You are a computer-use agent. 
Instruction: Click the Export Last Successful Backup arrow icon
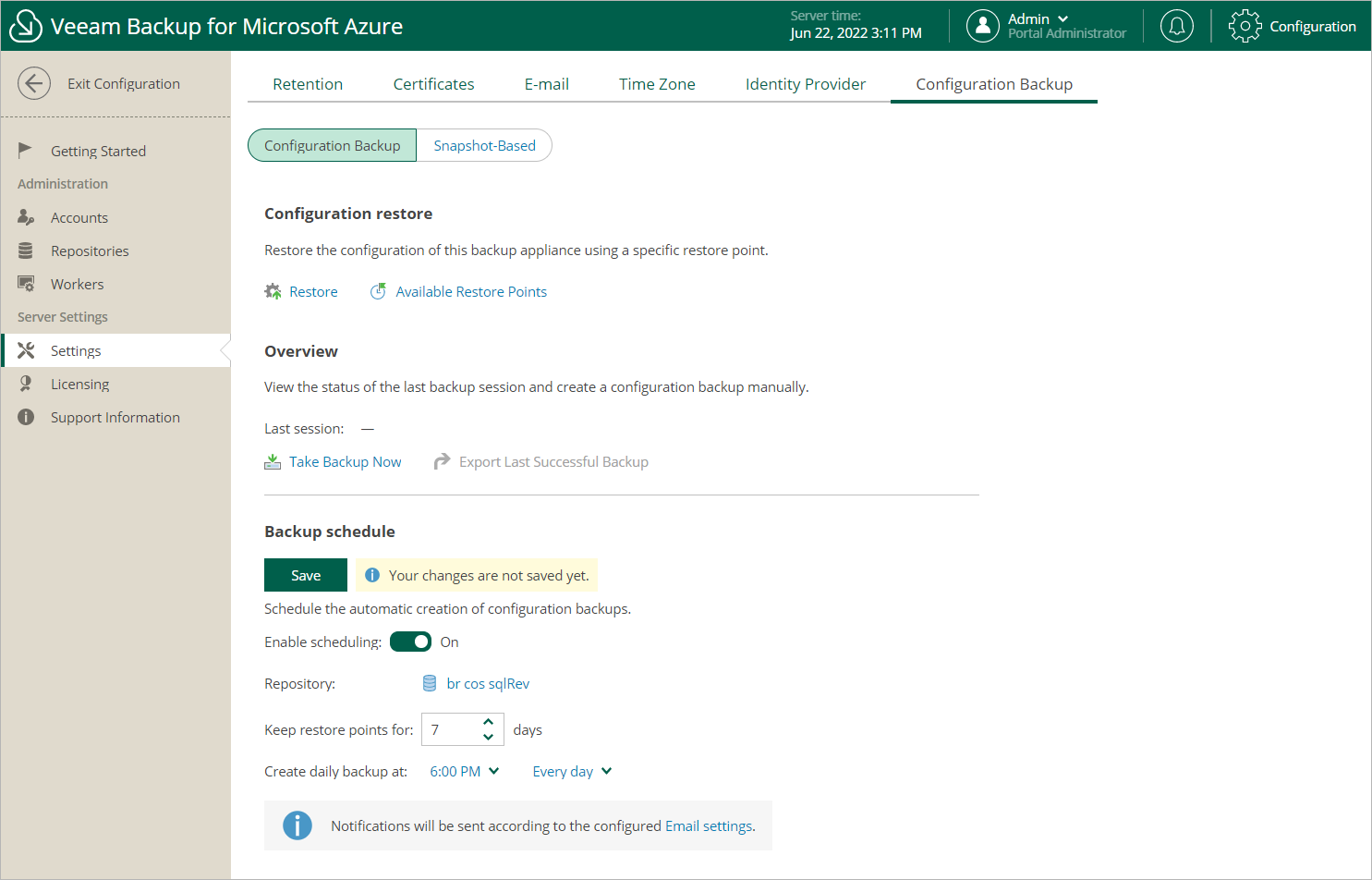pos(443,460)
